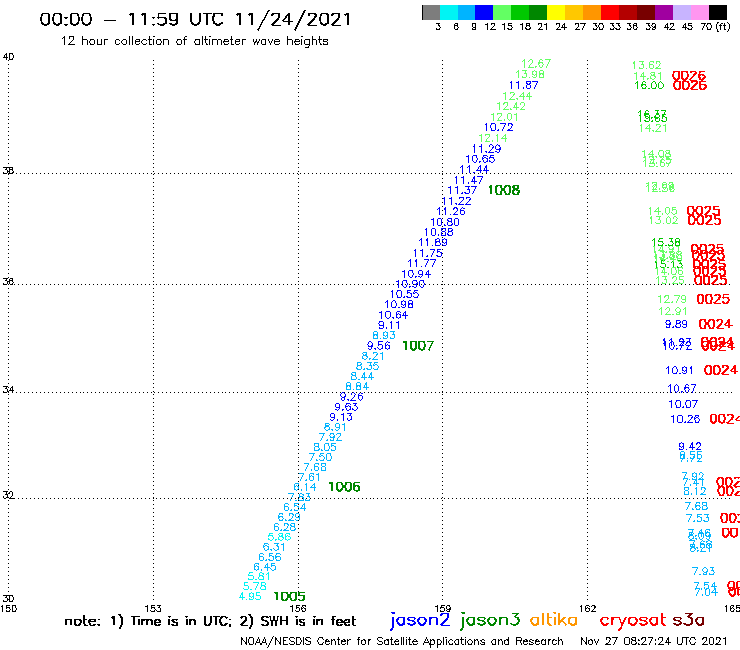
Task: Click the wave height value 10.55
Action: 404,294
